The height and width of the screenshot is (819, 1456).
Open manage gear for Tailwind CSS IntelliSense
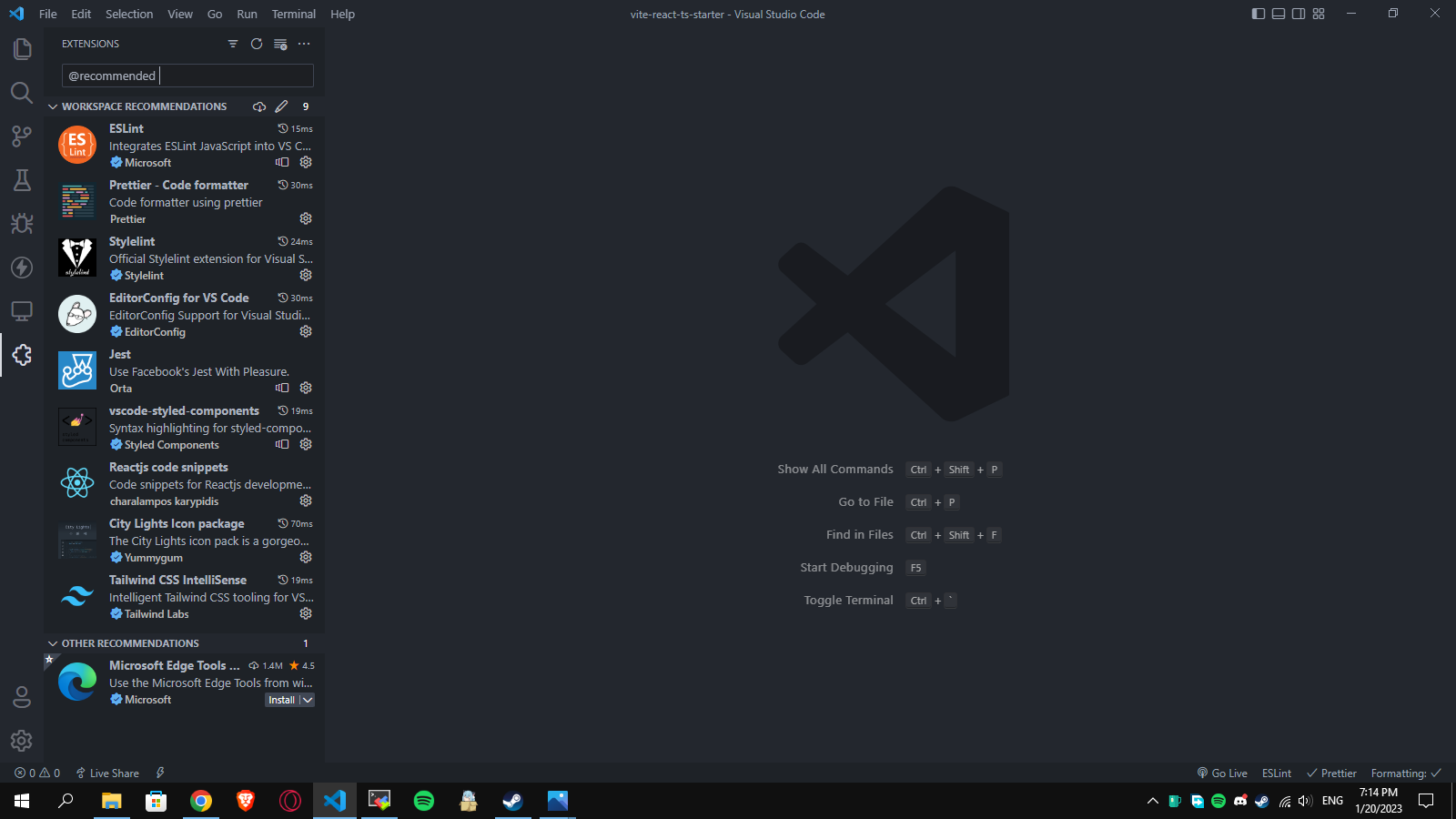[306, 613]
